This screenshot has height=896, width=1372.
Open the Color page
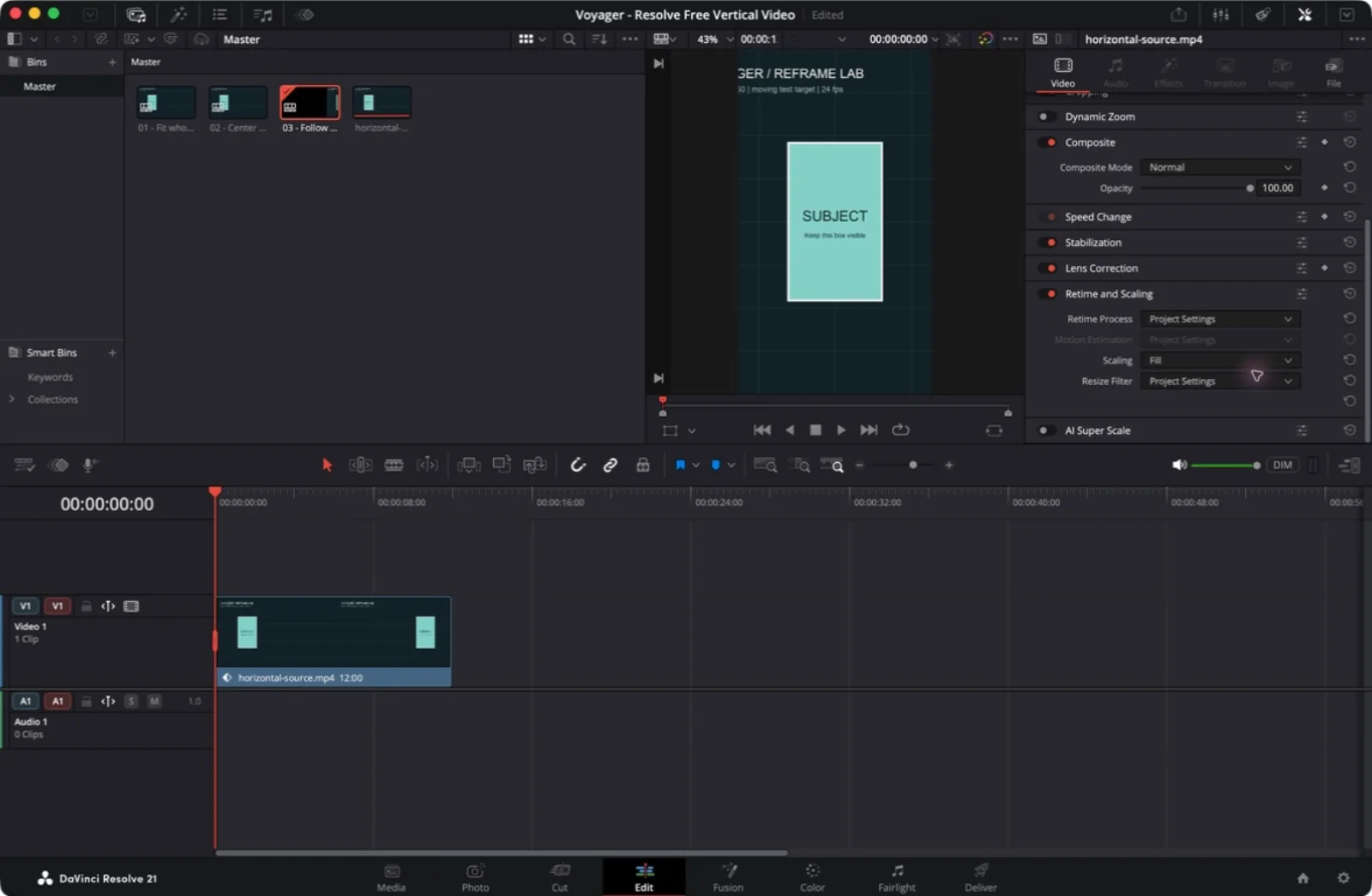click(812, 877)
